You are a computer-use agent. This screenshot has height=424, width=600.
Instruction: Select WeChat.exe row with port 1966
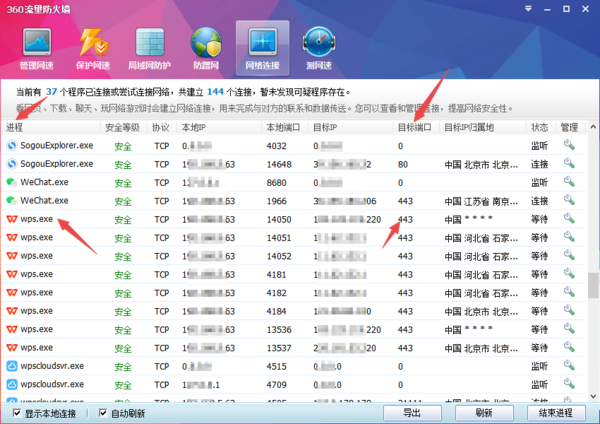(293, 201)
